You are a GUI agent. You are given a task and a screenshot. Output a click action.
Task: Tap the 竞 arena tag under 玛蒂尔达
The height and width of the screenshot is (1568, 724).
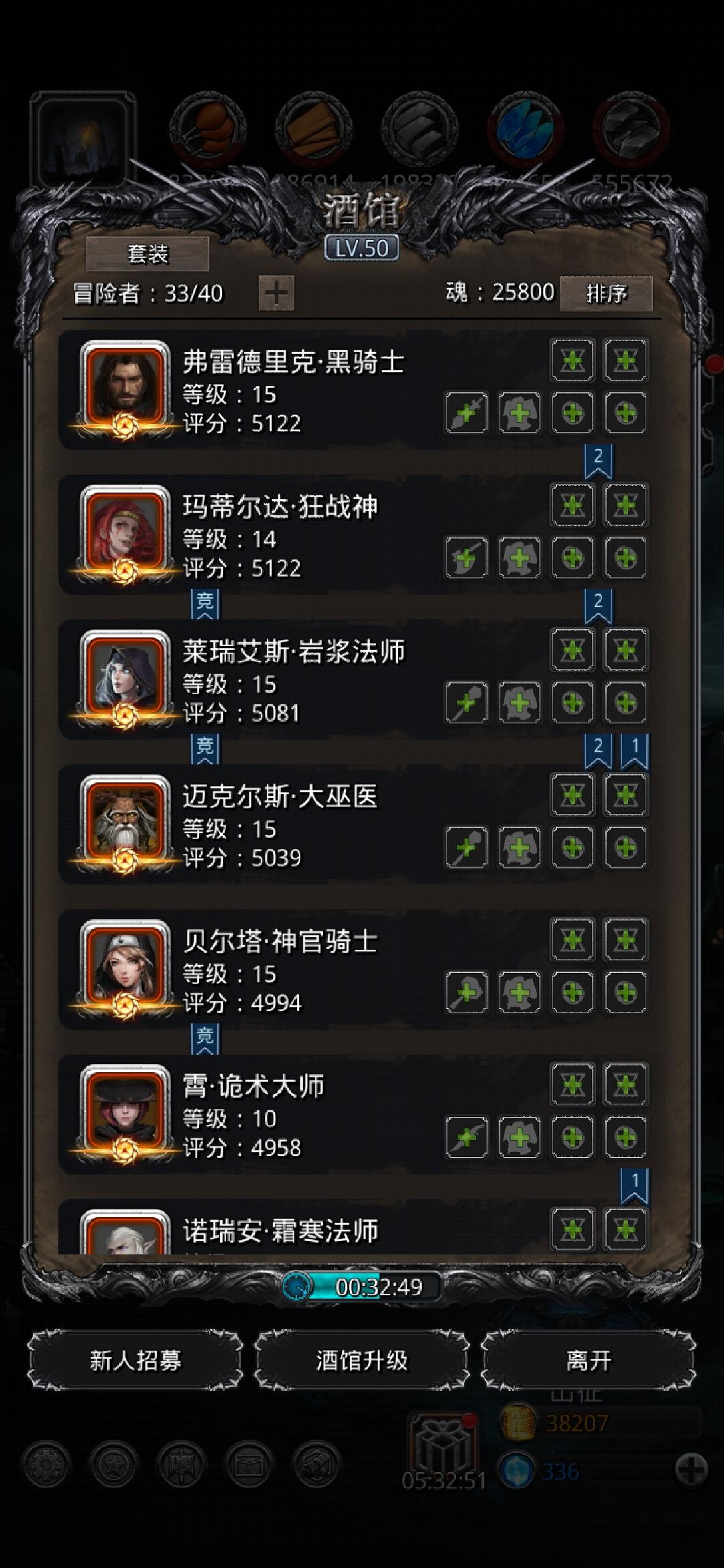tap(205, 603)
